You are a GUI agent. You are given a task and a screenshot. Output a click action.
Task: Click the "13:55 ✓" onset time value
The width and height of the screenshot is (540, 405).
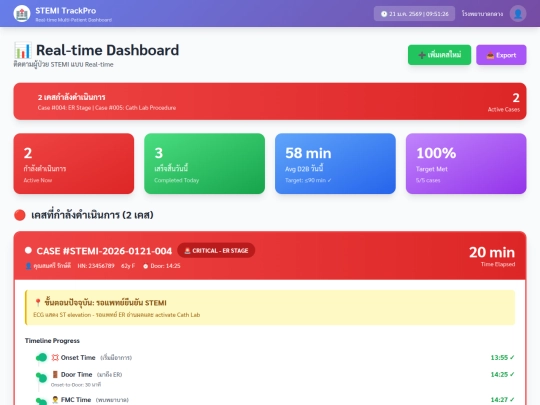(502, 357)
